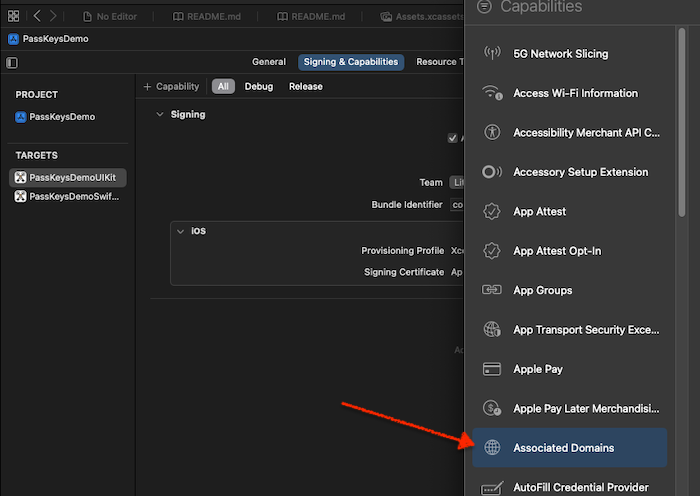Click the add Capability button

click(x=171, y=87)
